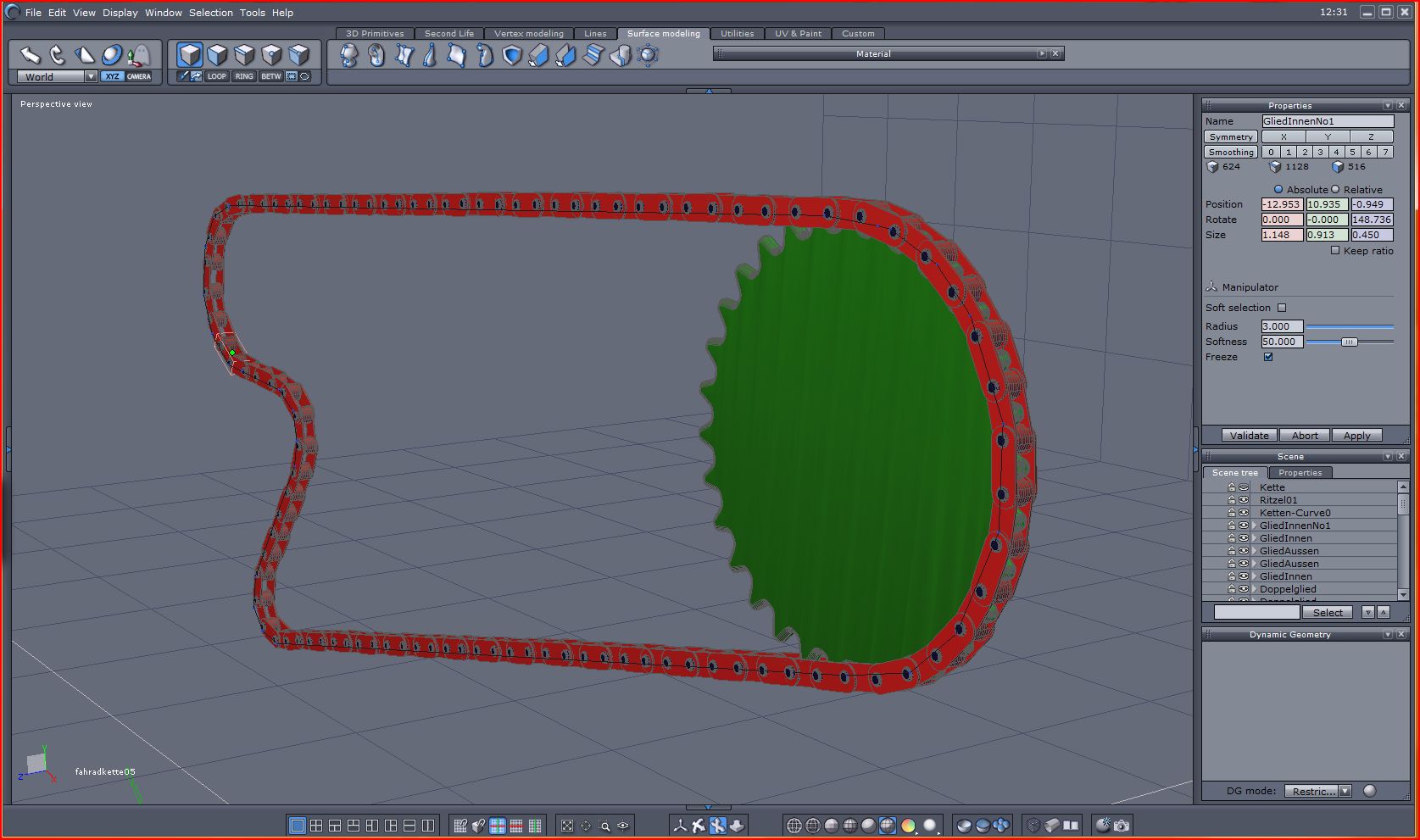This screenshot has width=1420, height=840.
Task: Pick the ghost-shaped manipulator tool with arrows
Action: click(138, 55)
